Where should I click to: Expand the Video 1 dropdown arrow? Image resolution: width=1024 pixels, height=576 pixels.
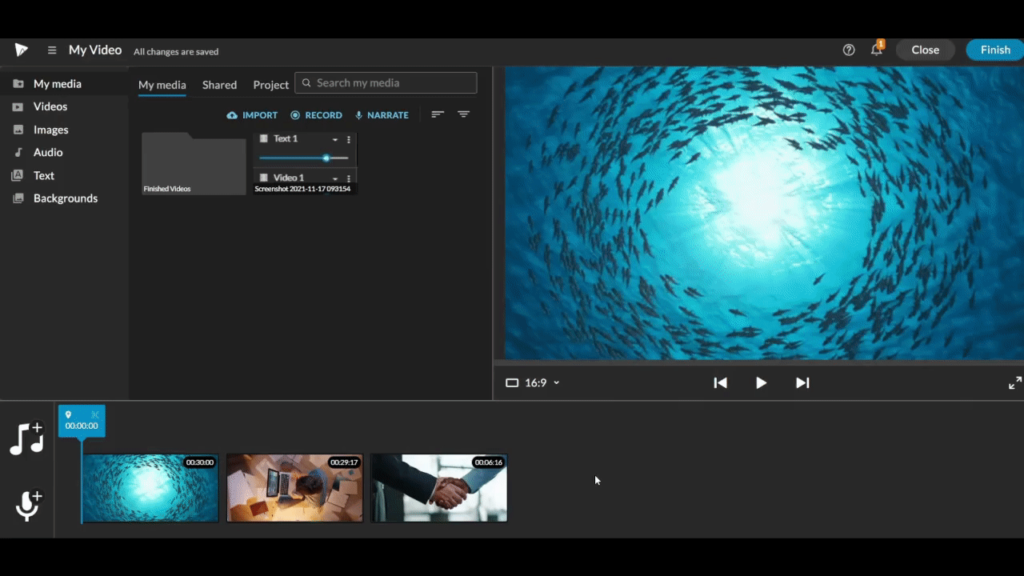(335, 178)
